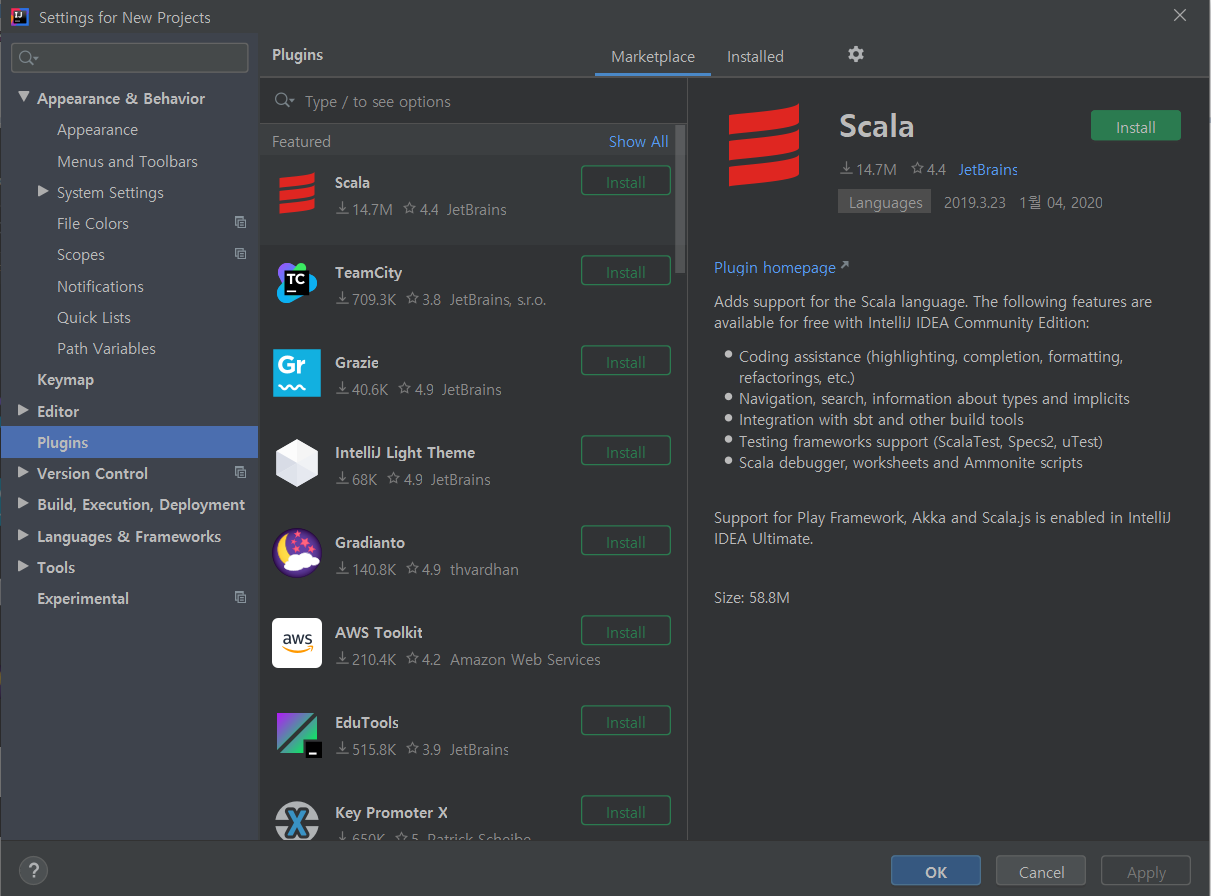Focus the plugin search field
Screen dimensions: 1211x896
pyautogui.click(x=473, y=101)
